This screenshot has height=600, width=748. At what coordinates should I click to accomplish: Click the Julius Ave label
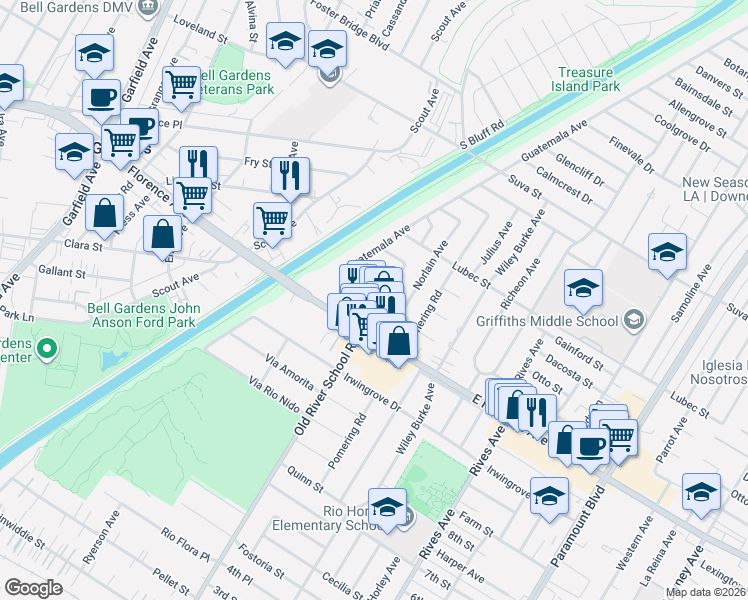[x=496, y=242]
